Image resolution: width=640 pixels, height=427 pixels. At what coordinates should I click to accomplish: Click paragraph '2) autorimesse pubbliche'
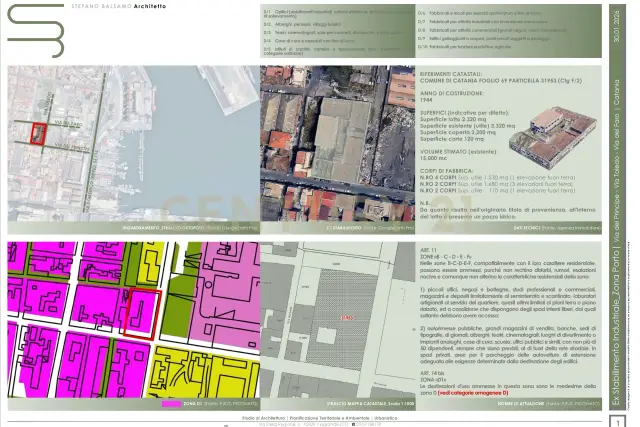pos(508,345)
